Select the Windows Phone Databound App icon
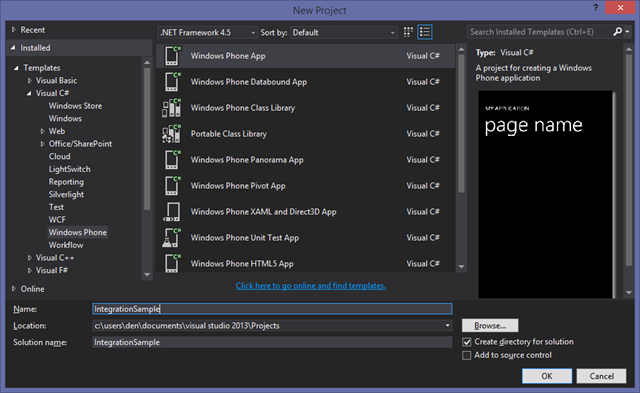Image resolution: width=640 pixels, height=393 pixels. coord(172,82)
